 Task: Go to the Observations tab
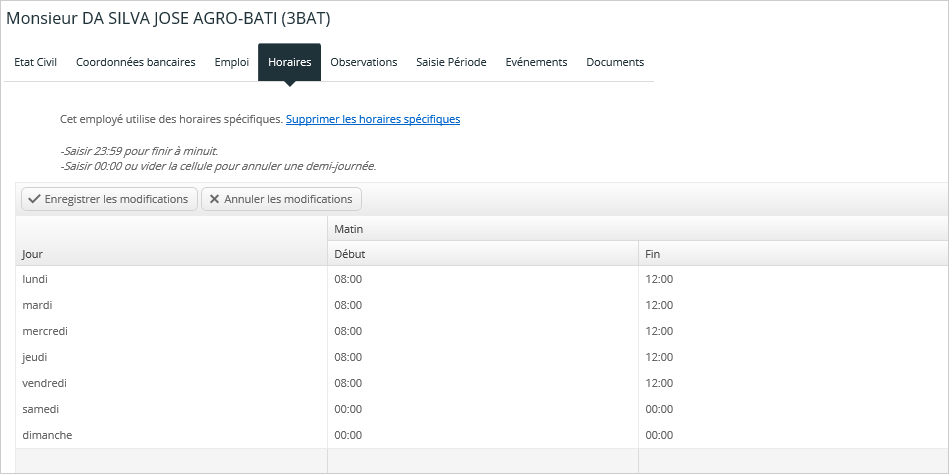[x=364, y=62]
